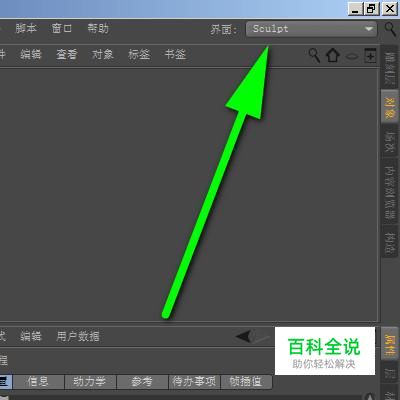Switch to the 构造 vertical tab
This screenshot has width=400, height=400.
point(389,243)
